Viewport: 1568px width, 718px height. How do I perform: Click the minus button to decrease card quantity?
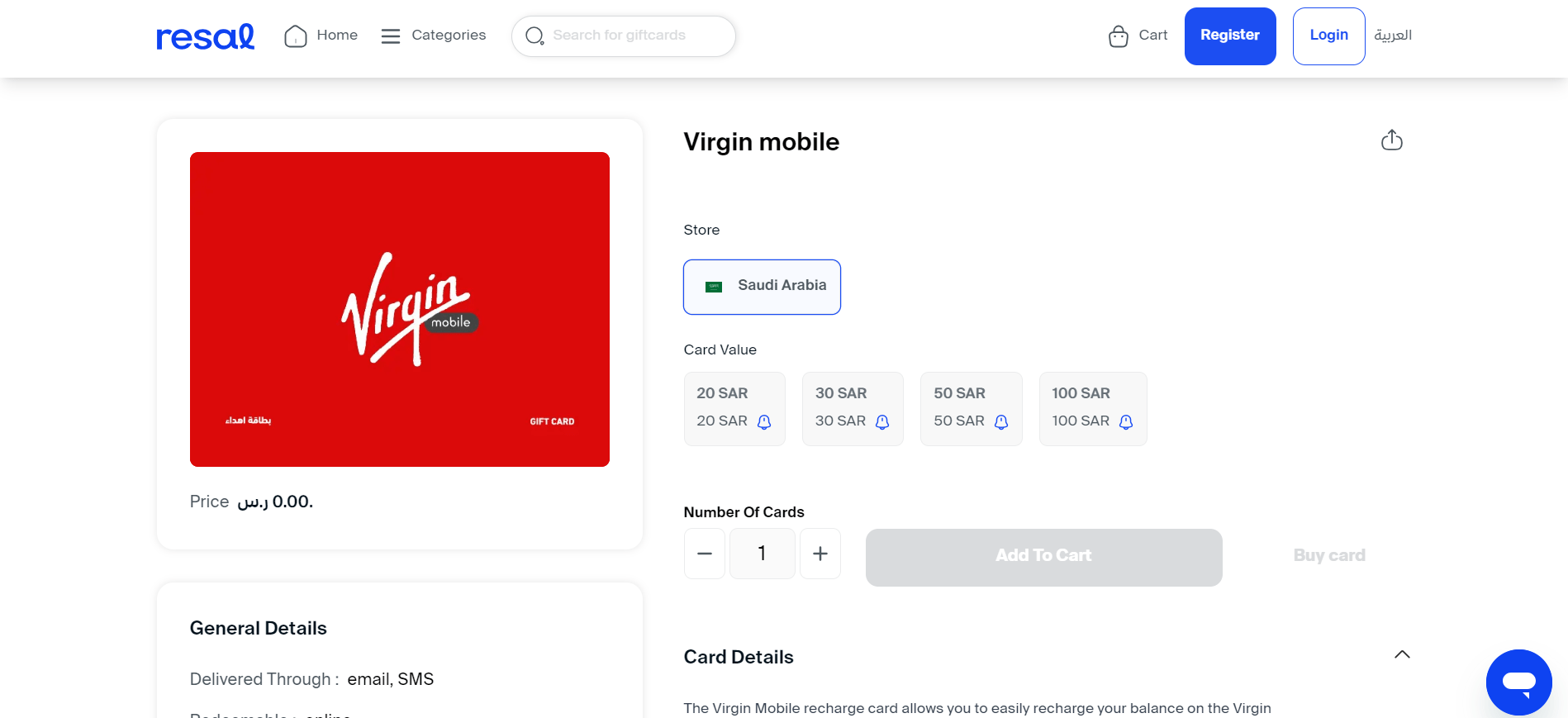[704, 554]
